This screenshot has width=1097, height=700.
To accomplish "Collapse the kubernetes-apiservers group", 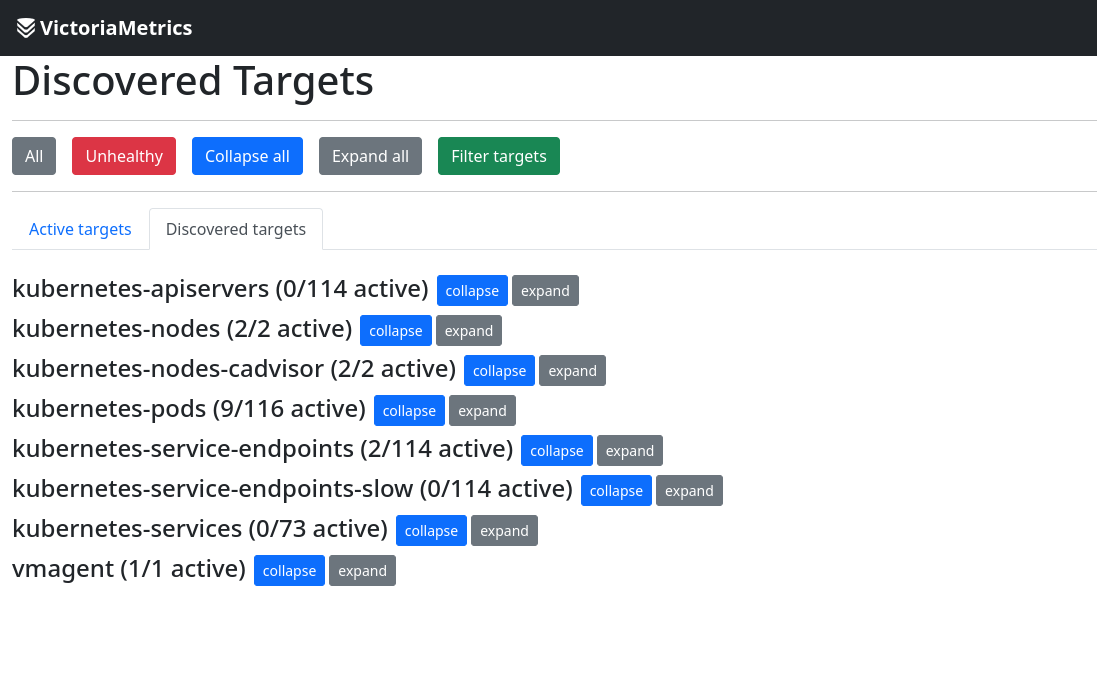I will (472, 291).
